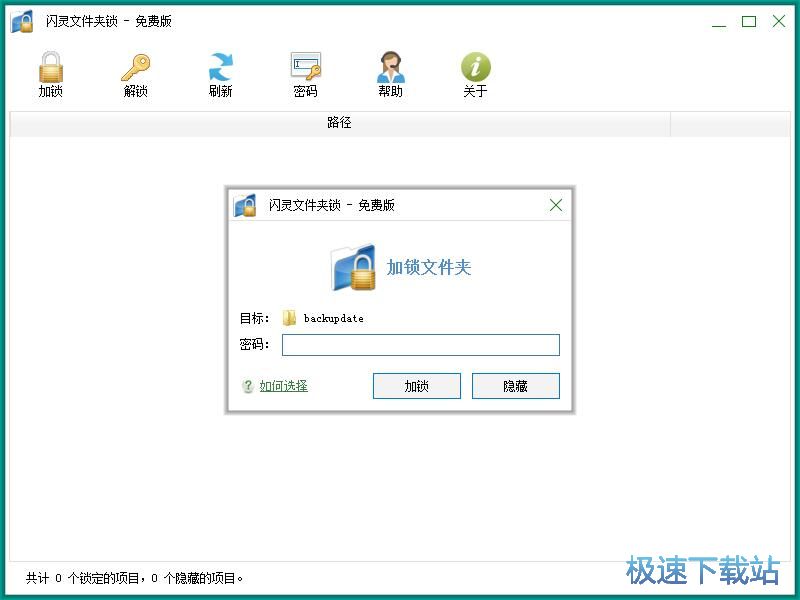Click the 密码: label in the dialog
This screenshot has width=800, height=600.
(x=254, y=344)
